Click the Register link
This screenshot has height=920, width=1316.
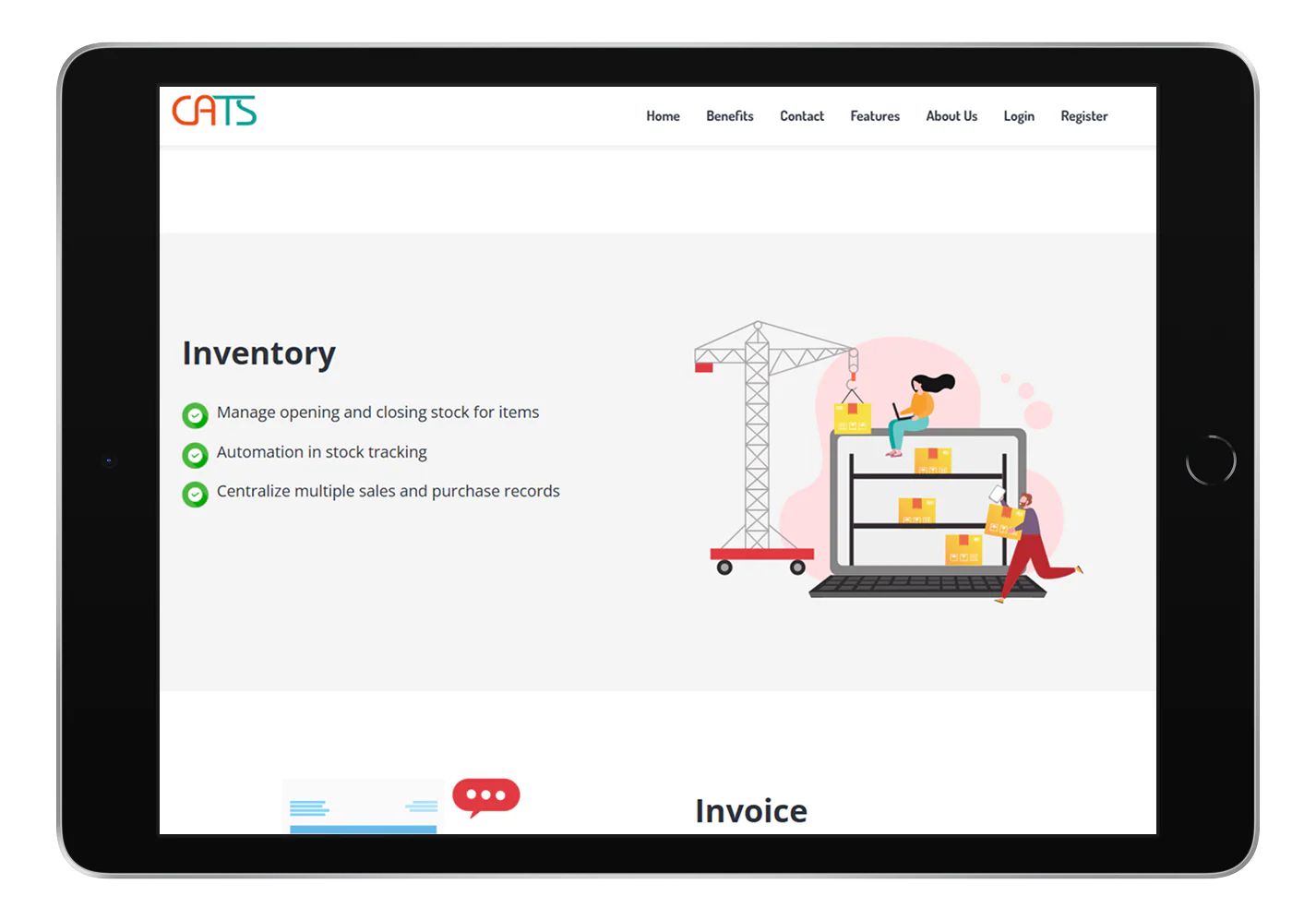click(1084, 116)
